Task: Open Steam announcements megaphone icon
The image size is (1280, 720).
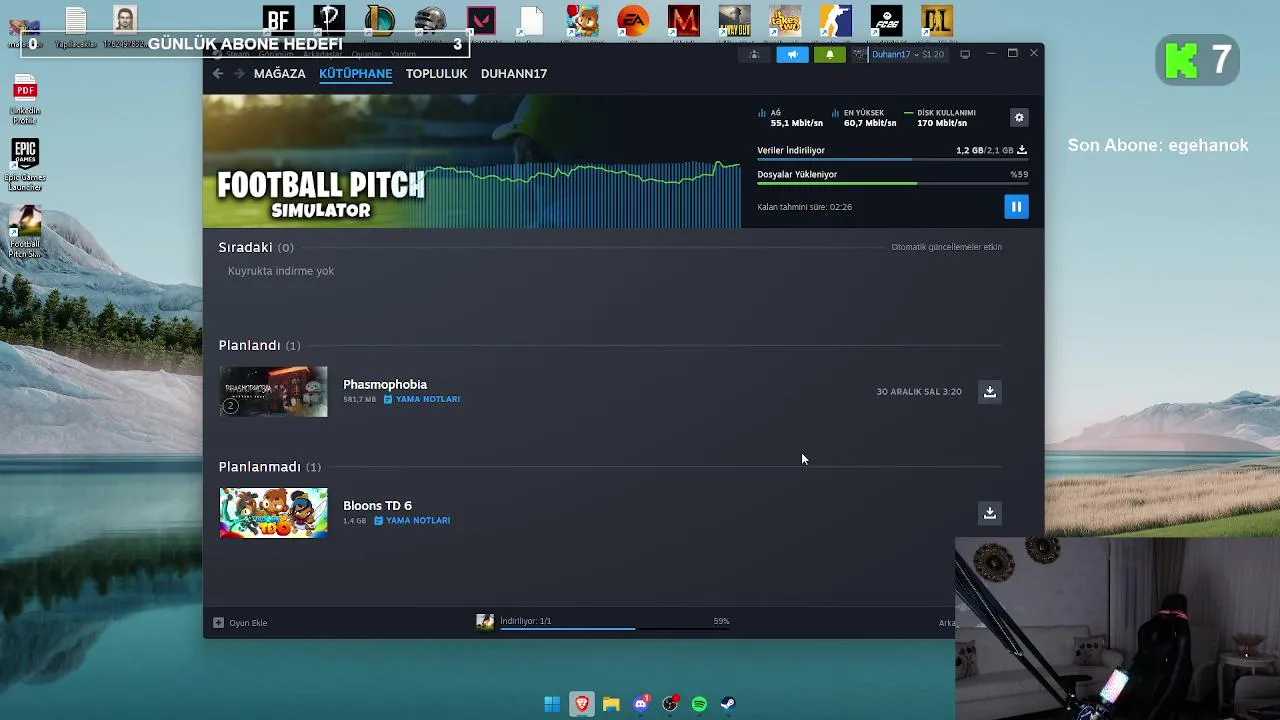Action: tap(792, 54)
